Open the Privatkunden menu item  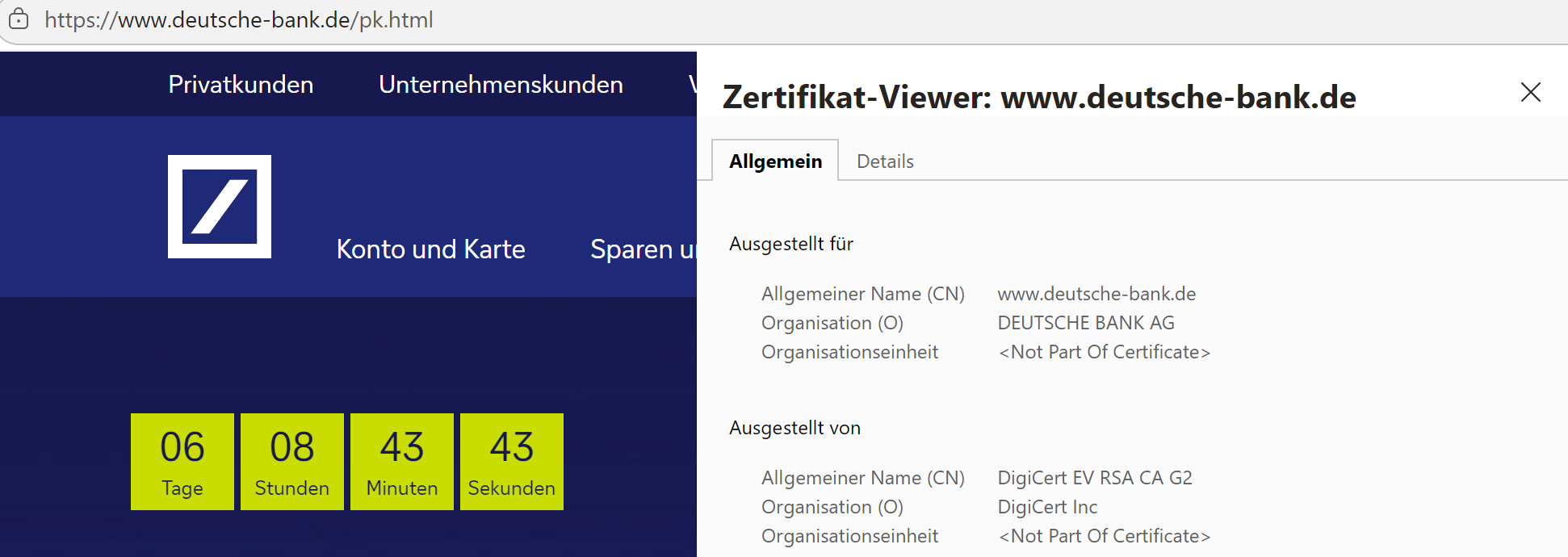[241, 85]
